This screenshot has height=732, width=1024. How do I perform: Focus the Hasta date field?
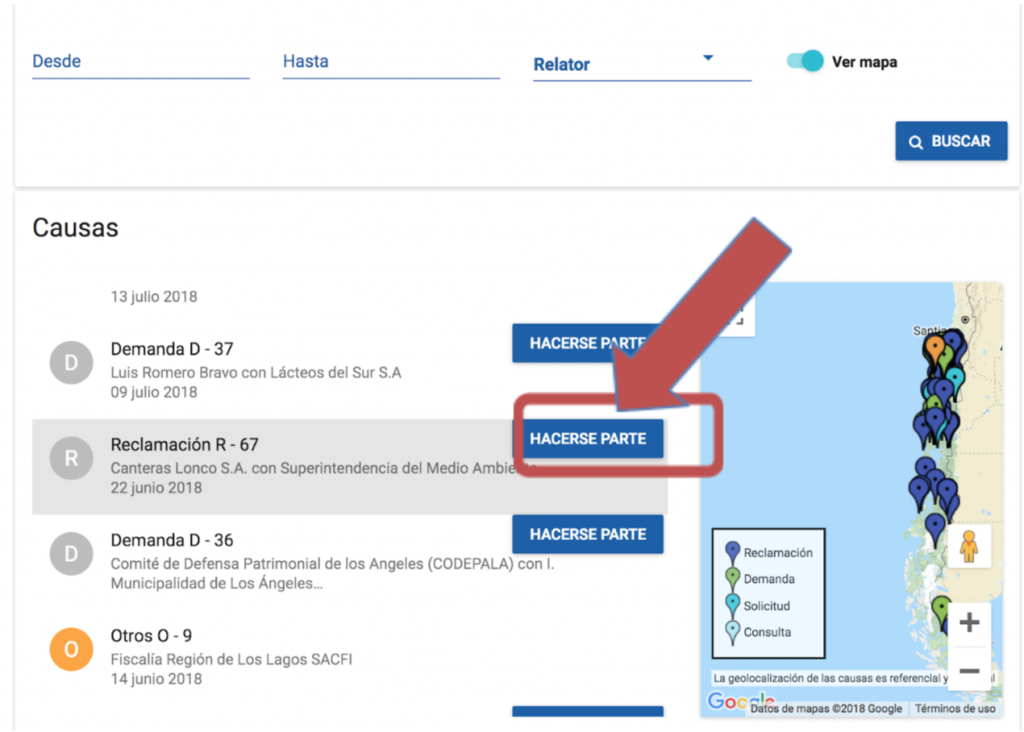[x=390, y=62]
